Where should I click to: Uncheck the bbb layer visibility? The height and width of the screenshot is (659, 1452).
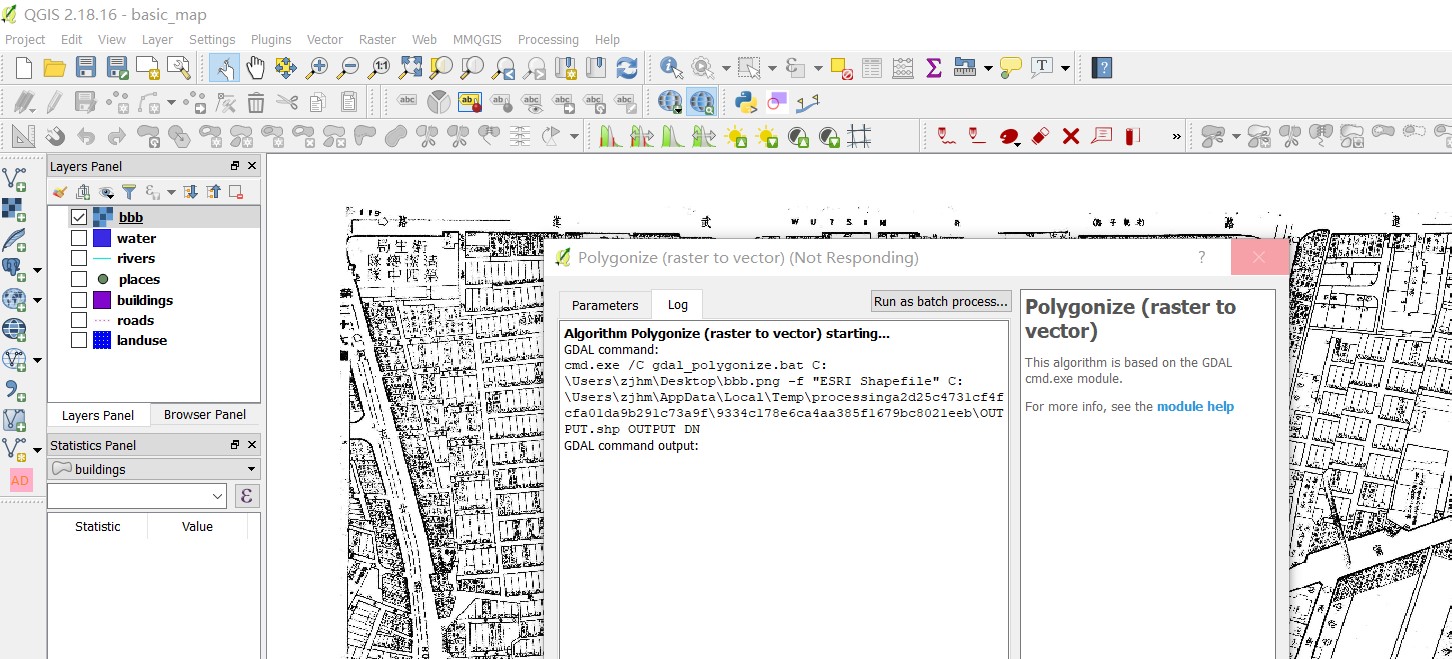click(78, 217)
